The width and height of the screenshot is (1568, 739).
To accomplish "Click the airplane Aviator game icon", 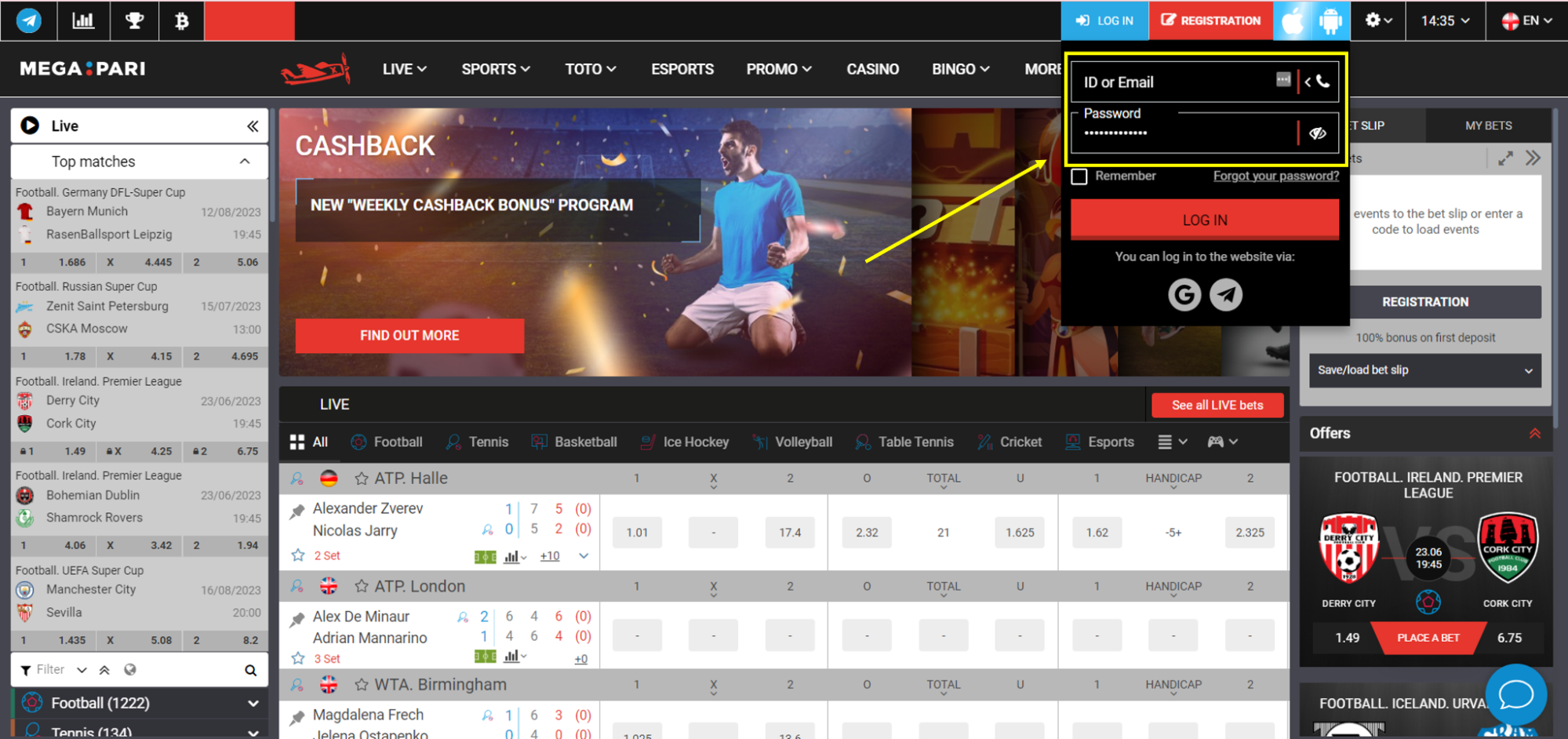I will [x=315, y=70].
